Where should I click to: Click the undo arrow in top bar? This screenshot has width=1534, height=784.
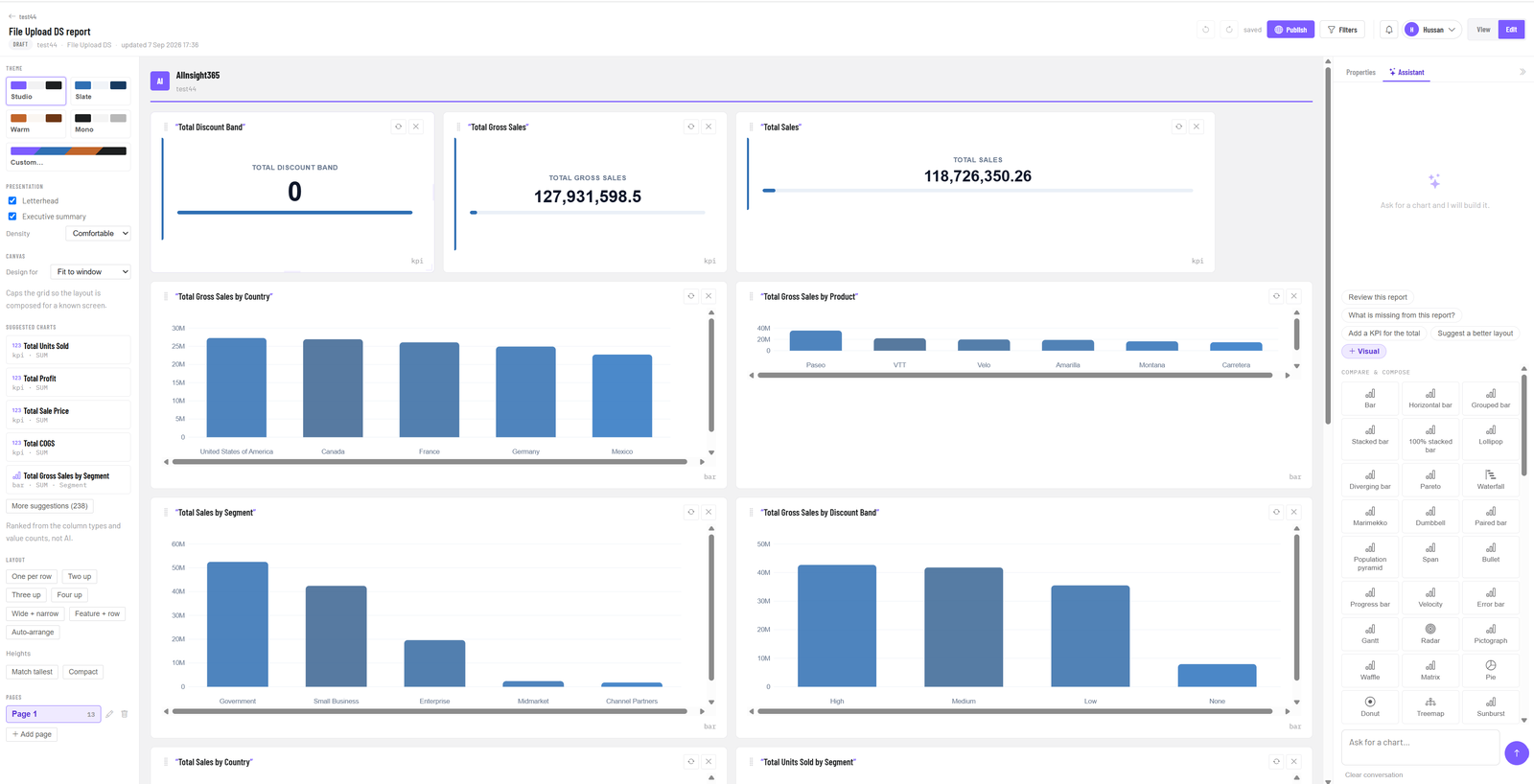[1206, 30]
